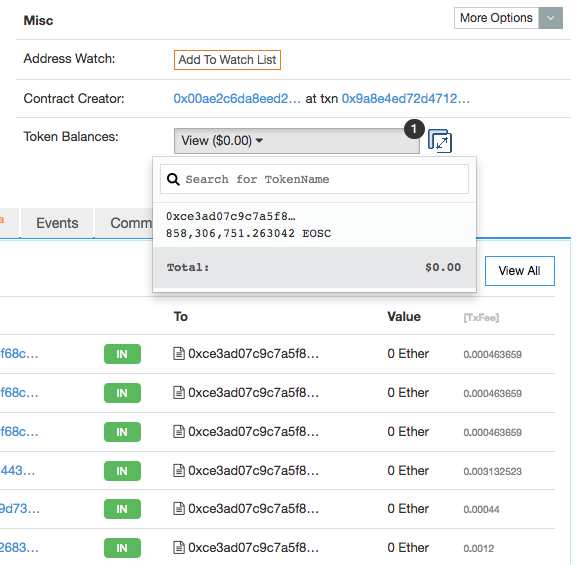Click the More Options button label
This screenshot has width=586, height=565.
click(x=496, y=18)
